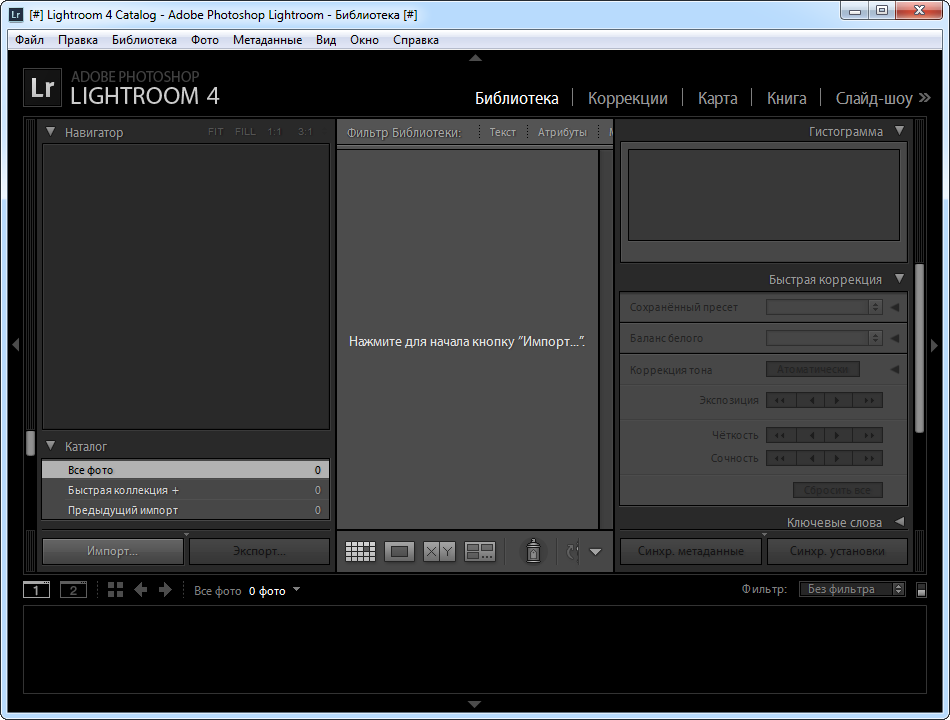The height and width of the screenshot is (720, 950).
Task: Select Compare view XY icon
Action: (x=439, y=552)
